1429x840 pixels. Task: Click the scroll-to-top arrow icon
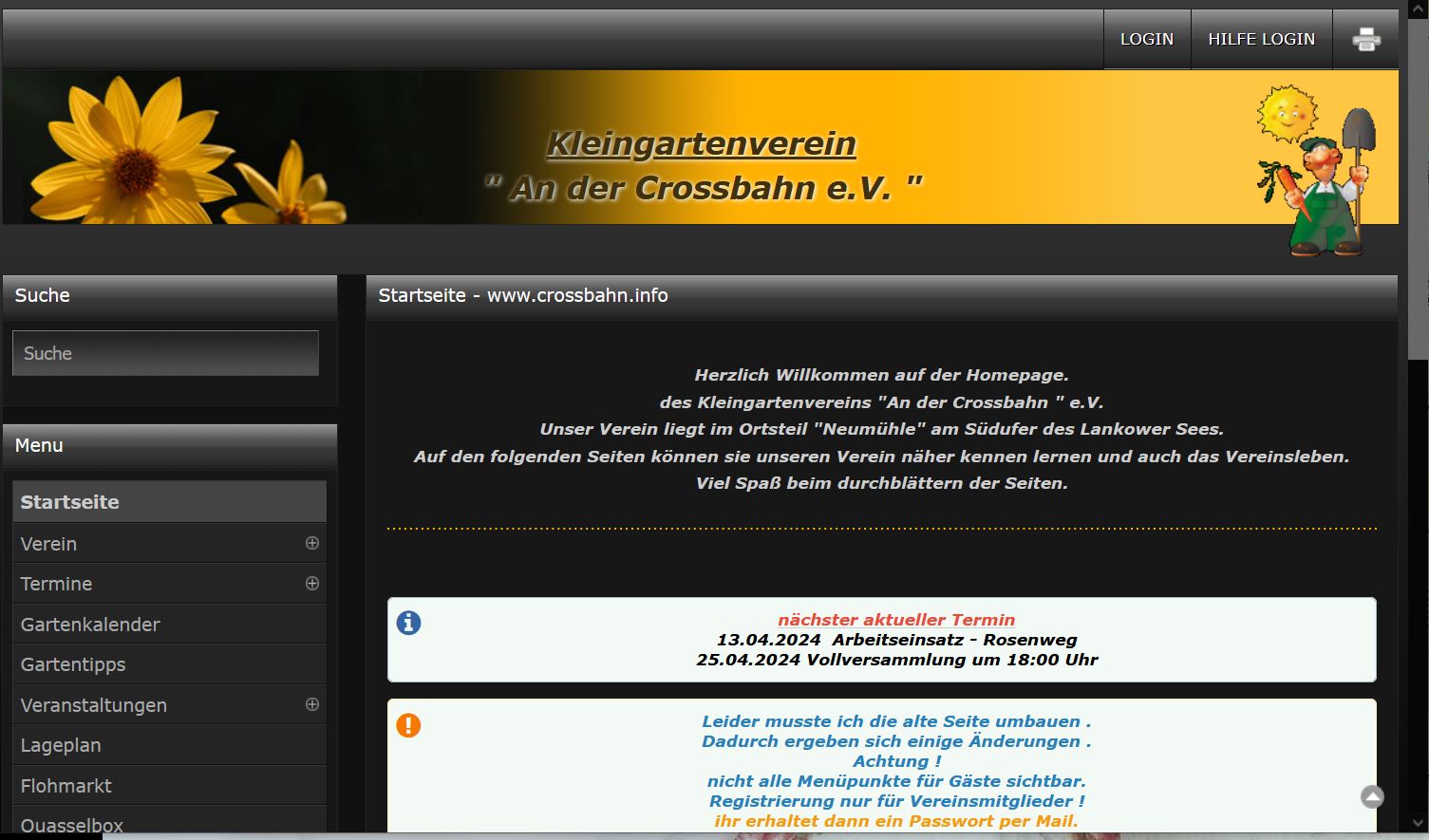1372,797
